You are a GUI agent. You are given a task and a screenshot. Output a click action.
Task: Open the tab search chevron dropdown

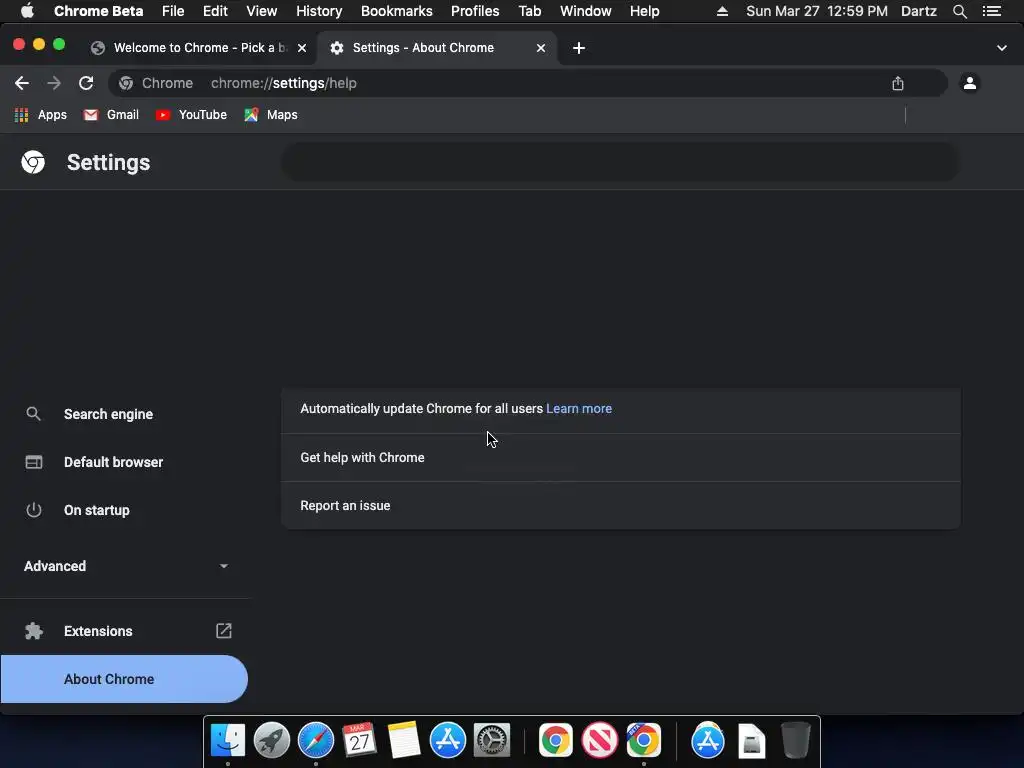tap(1002, 48)
